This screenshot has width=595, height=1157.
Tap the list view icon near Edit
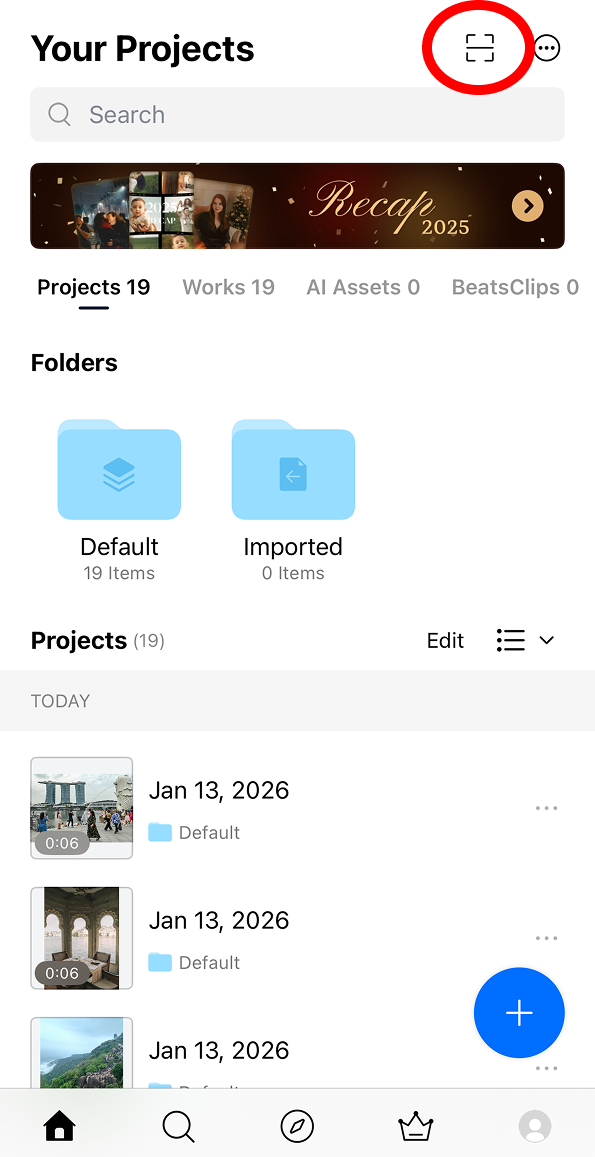pos(509,640)
